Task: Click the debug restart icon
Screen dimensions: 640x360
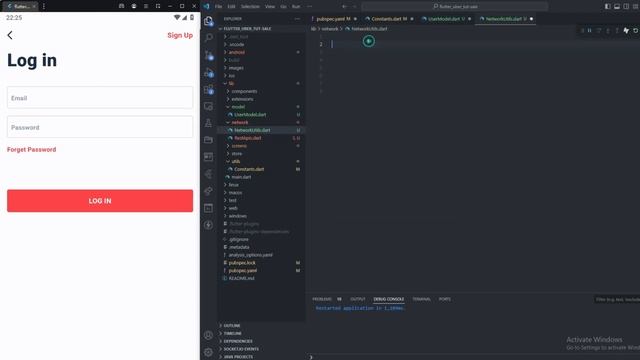Action: click(x=636, y=31)
